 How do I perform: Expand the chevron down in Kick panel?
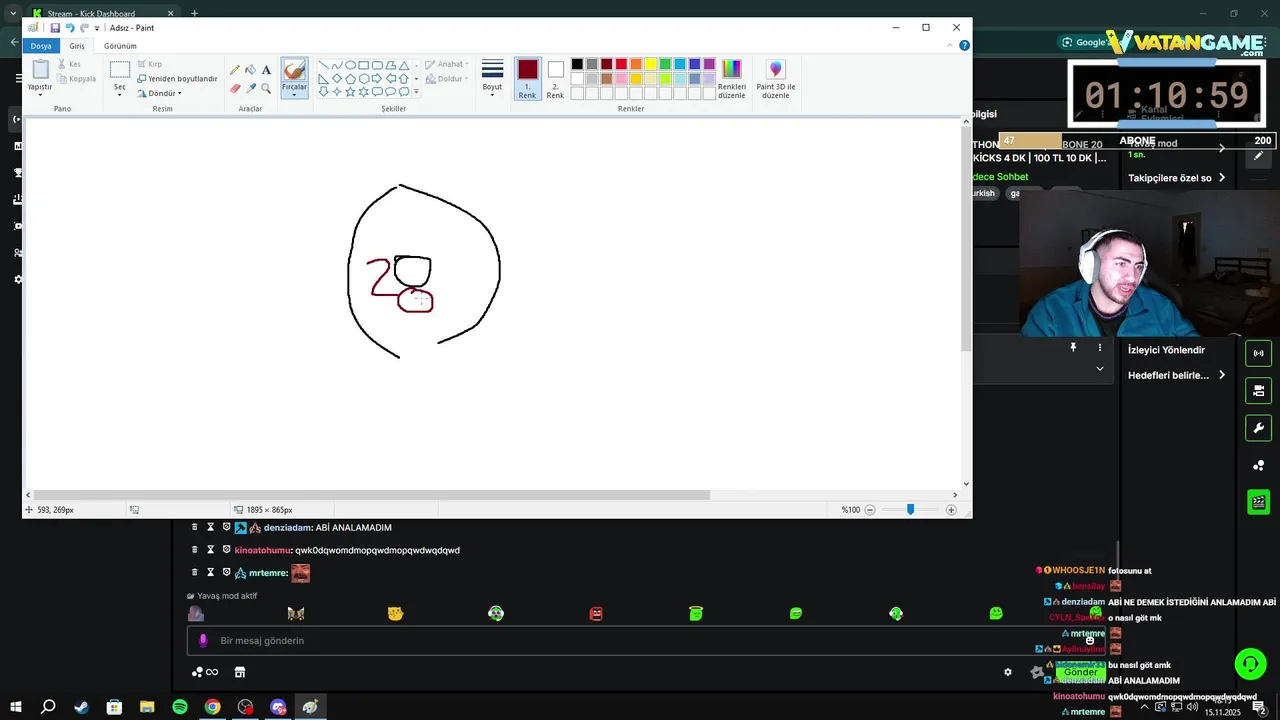click(x=1100, y=368)
